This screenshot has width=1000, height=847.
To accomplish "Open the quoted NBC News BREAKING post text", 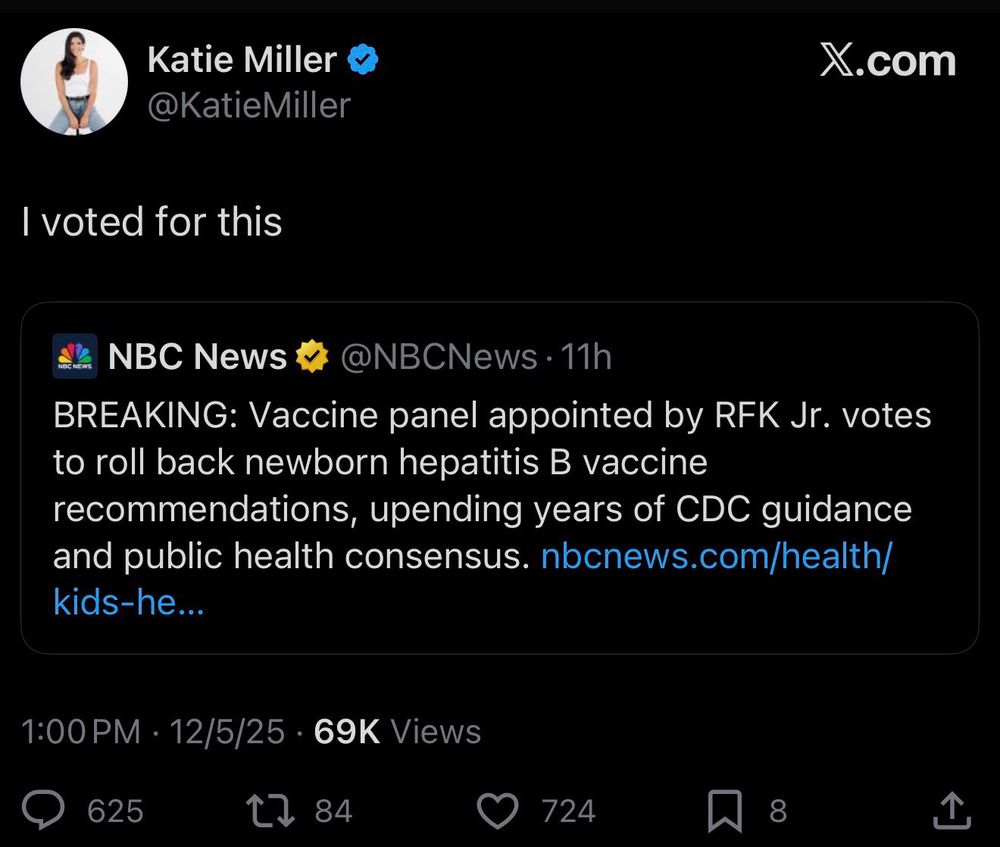I will tap(480, 485).
